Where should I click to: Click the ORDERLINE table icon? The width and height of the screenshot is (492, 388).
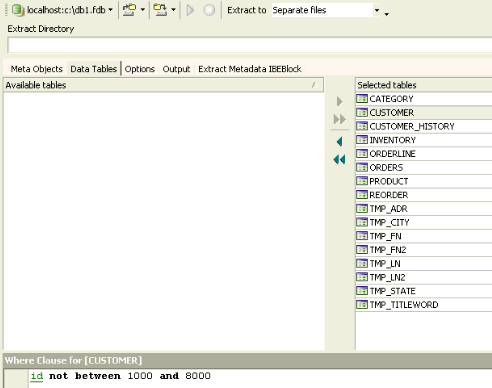click(x=362, y=153)
